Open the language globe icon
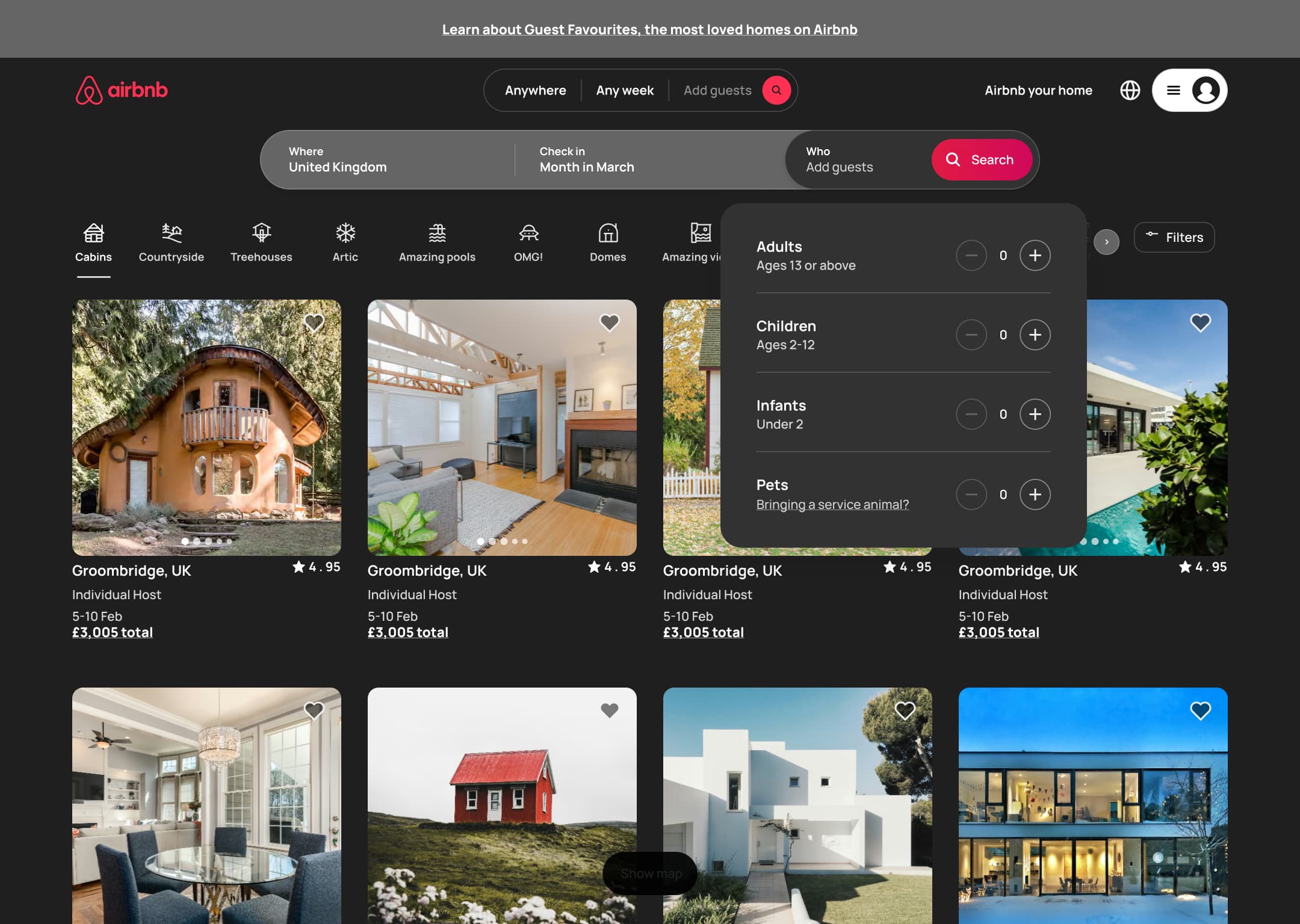The width and height of the screenshot is (1300, 924). click(1130, 90)
